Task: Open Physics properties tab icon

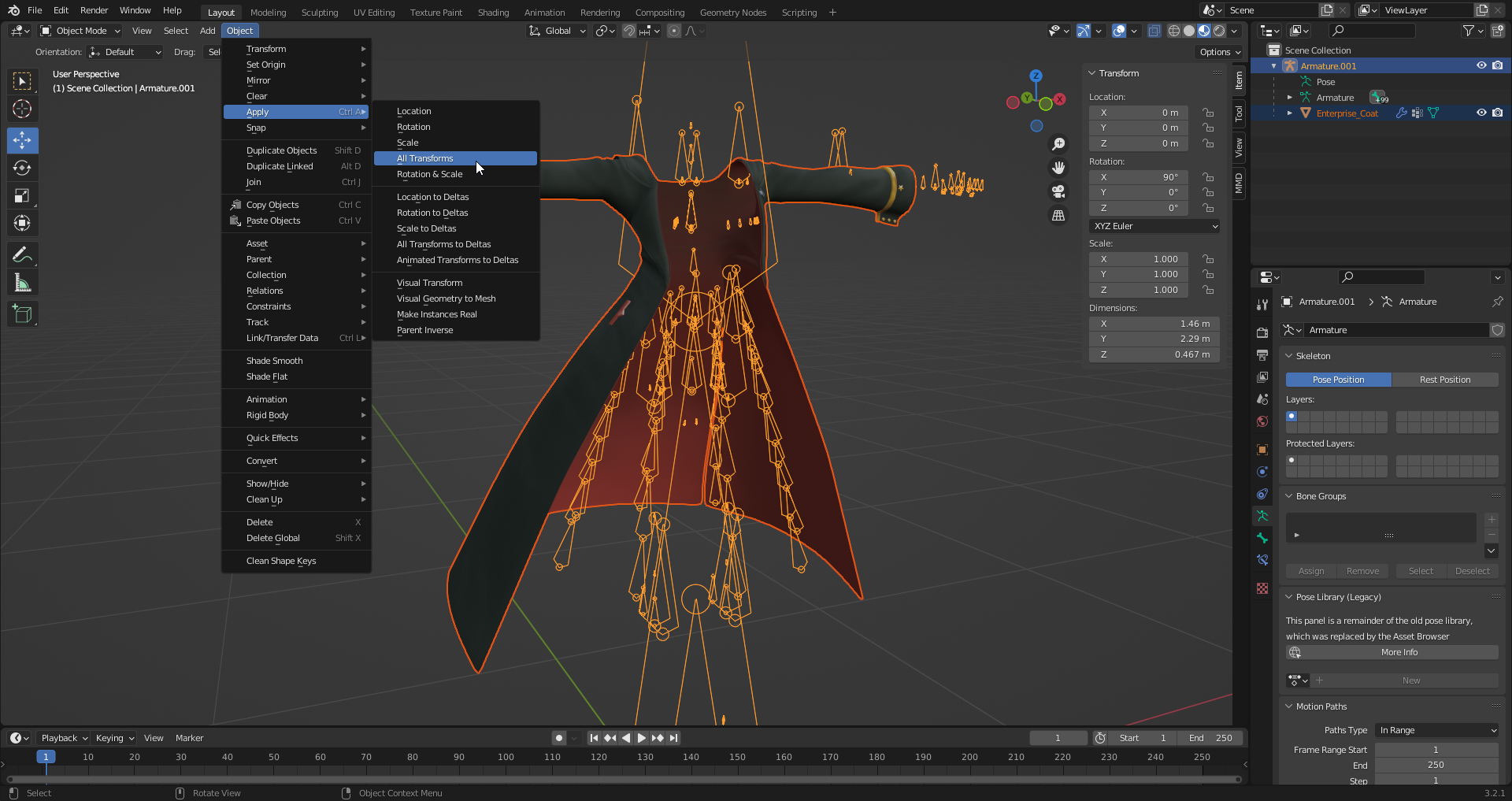Action: pos(1262,472)
